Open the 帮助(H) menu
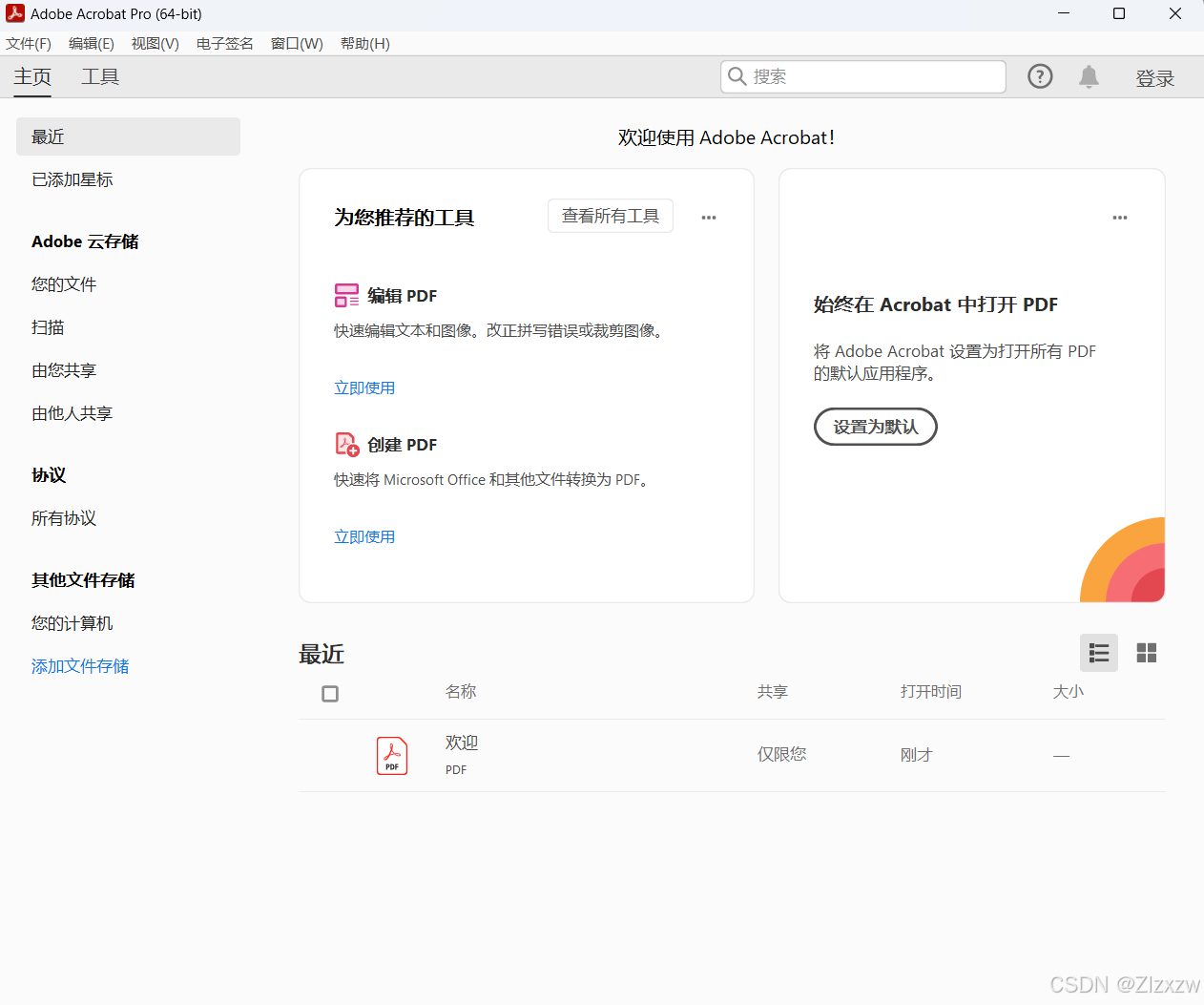 [365, 44]
